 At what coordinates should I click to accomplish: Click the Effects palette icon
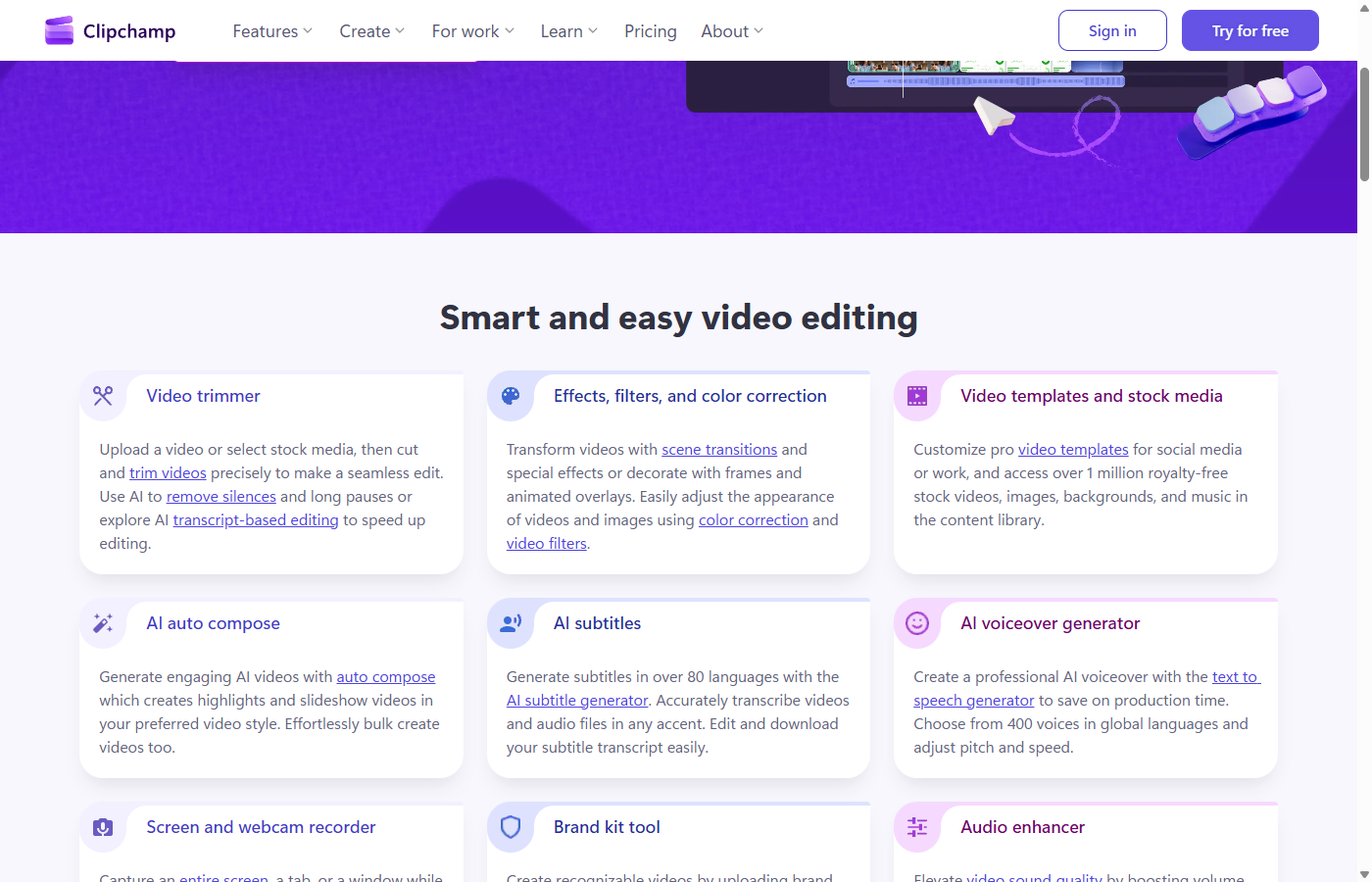click(511, 396)
